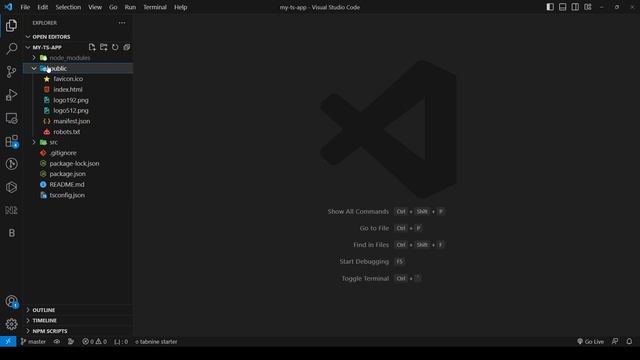Start Go Live server
The image size is (640, 360).
click(x=590, y=342)
